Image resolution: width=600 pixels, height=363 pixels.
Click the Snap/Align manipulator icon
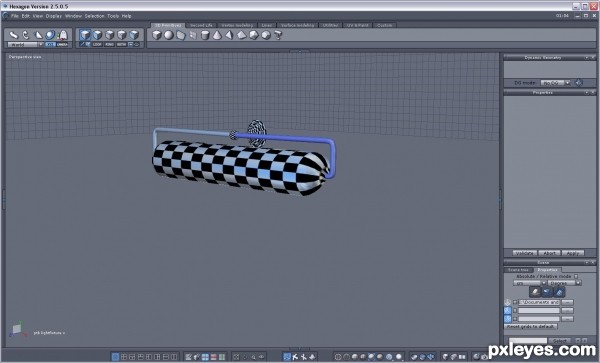click(x=63, y=35)
